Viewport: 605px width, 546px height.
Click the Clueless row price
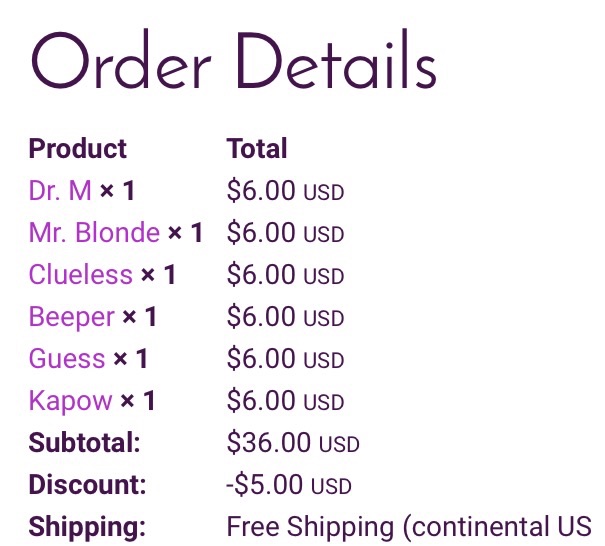coord(285,275)
